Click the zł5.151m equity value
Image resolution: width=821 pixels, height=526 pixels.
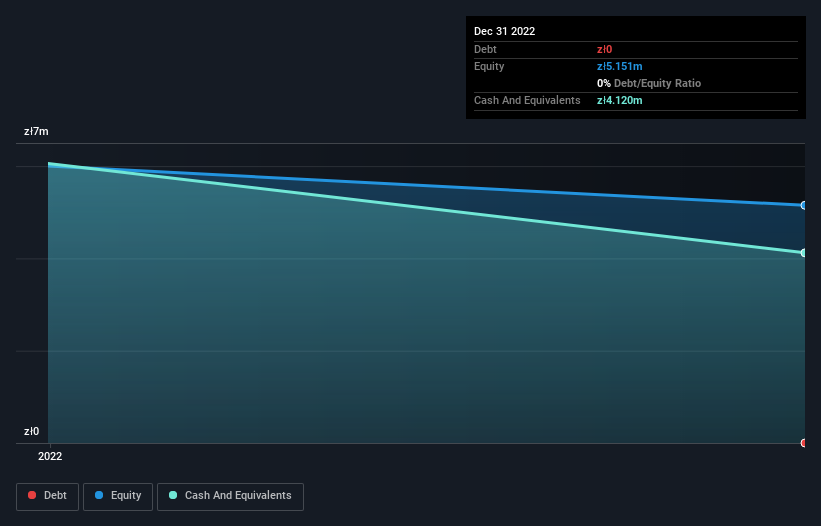(x=619, y=66)
